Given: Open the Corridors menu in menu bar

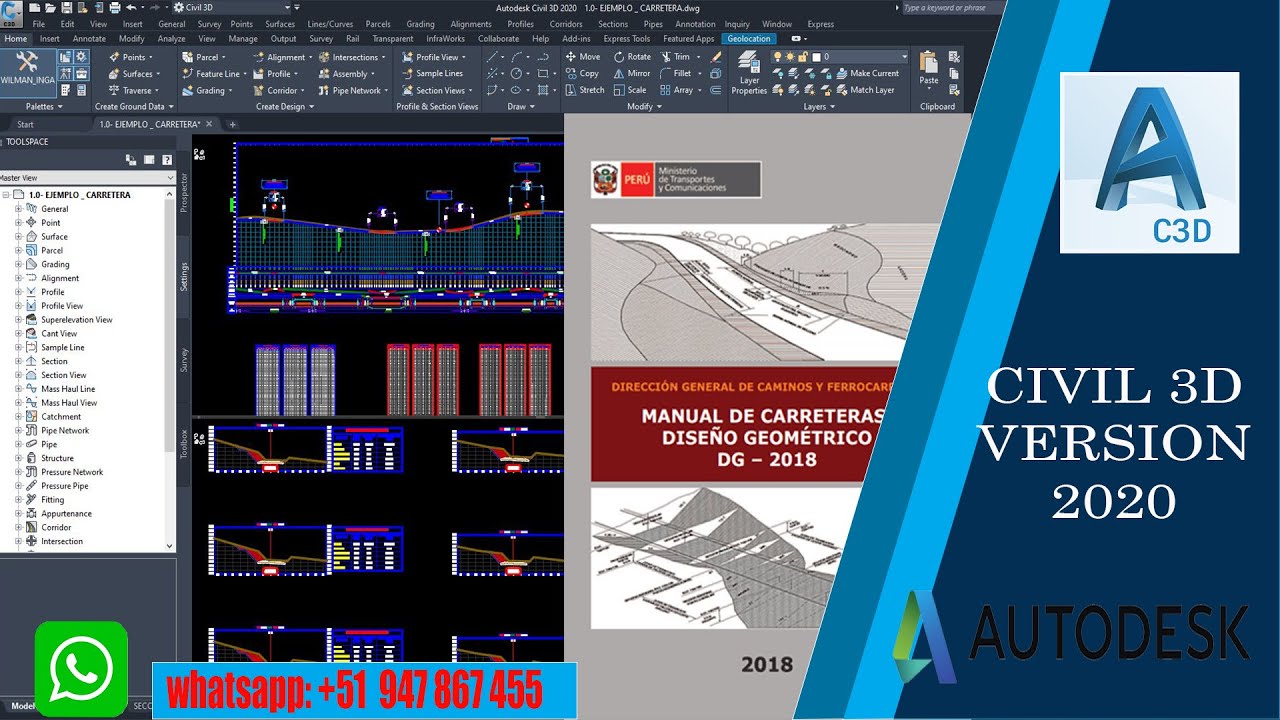Looking at the screenshot, I should (x=566, y=24).
